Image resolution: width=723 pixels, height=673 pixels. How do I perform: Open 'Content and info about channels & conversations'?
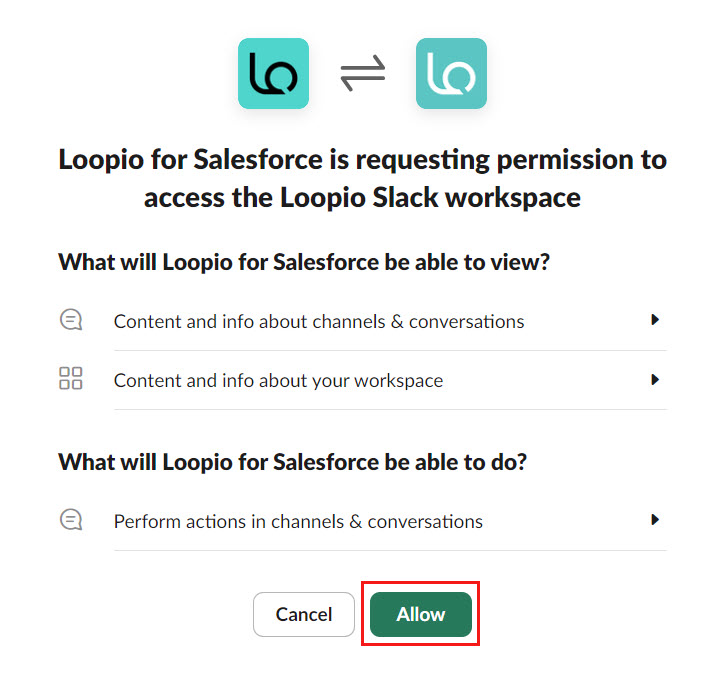coord(319,321)
